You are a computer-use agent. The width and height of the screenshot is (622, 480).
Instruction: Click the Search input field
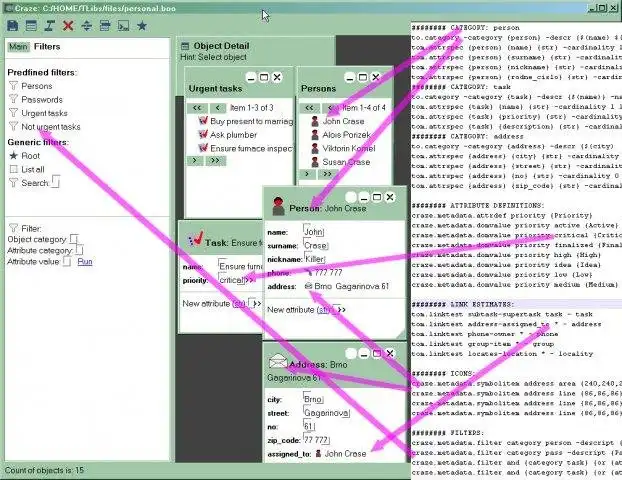point(55,181)
